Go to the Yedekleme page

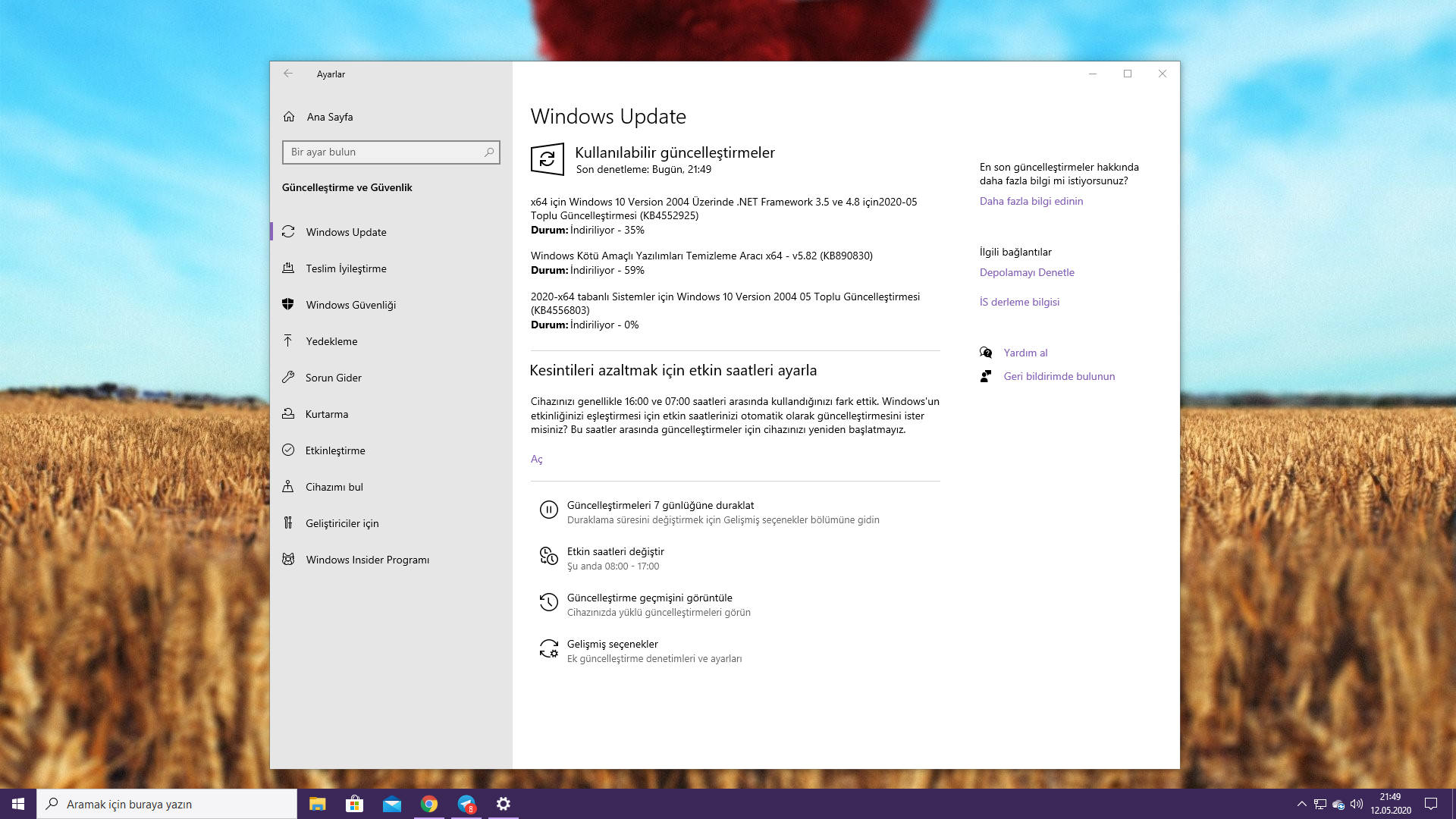391,341
